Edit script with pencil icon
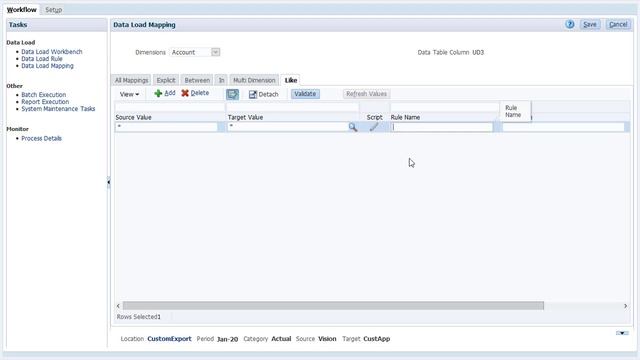 click(x=374, y=127)
